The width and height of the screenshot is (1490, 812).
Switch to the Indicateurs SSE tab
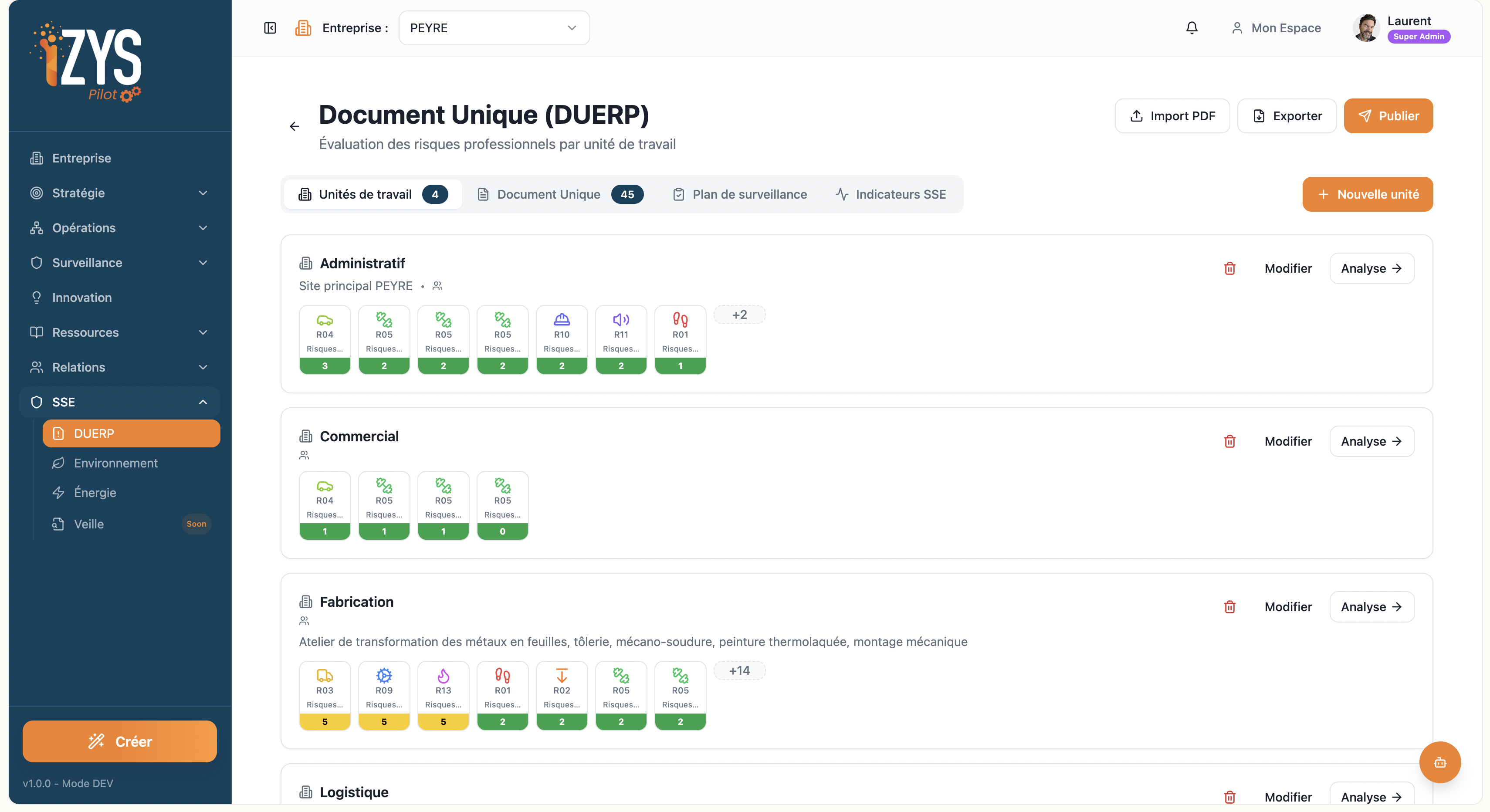tap(891, 194)
